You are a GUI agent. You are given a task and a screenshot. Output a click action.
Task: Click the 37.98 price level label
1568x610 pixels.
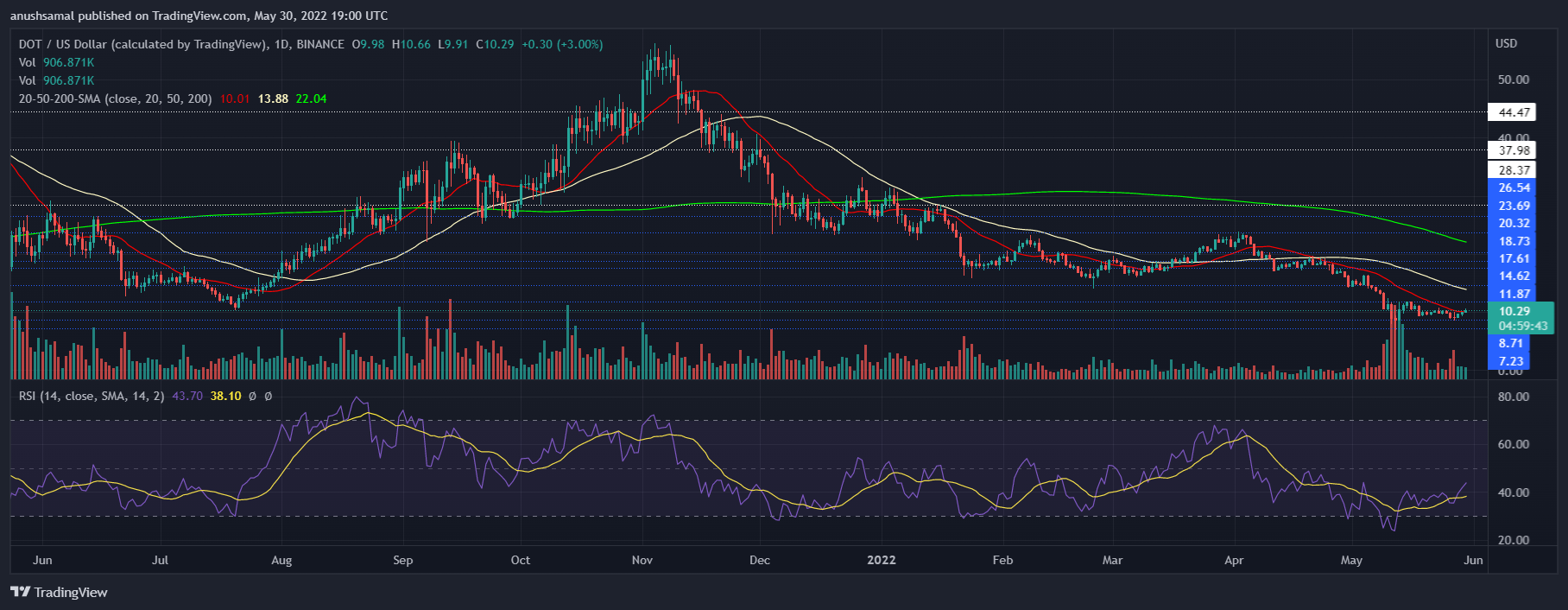[x=1514, y=150]
